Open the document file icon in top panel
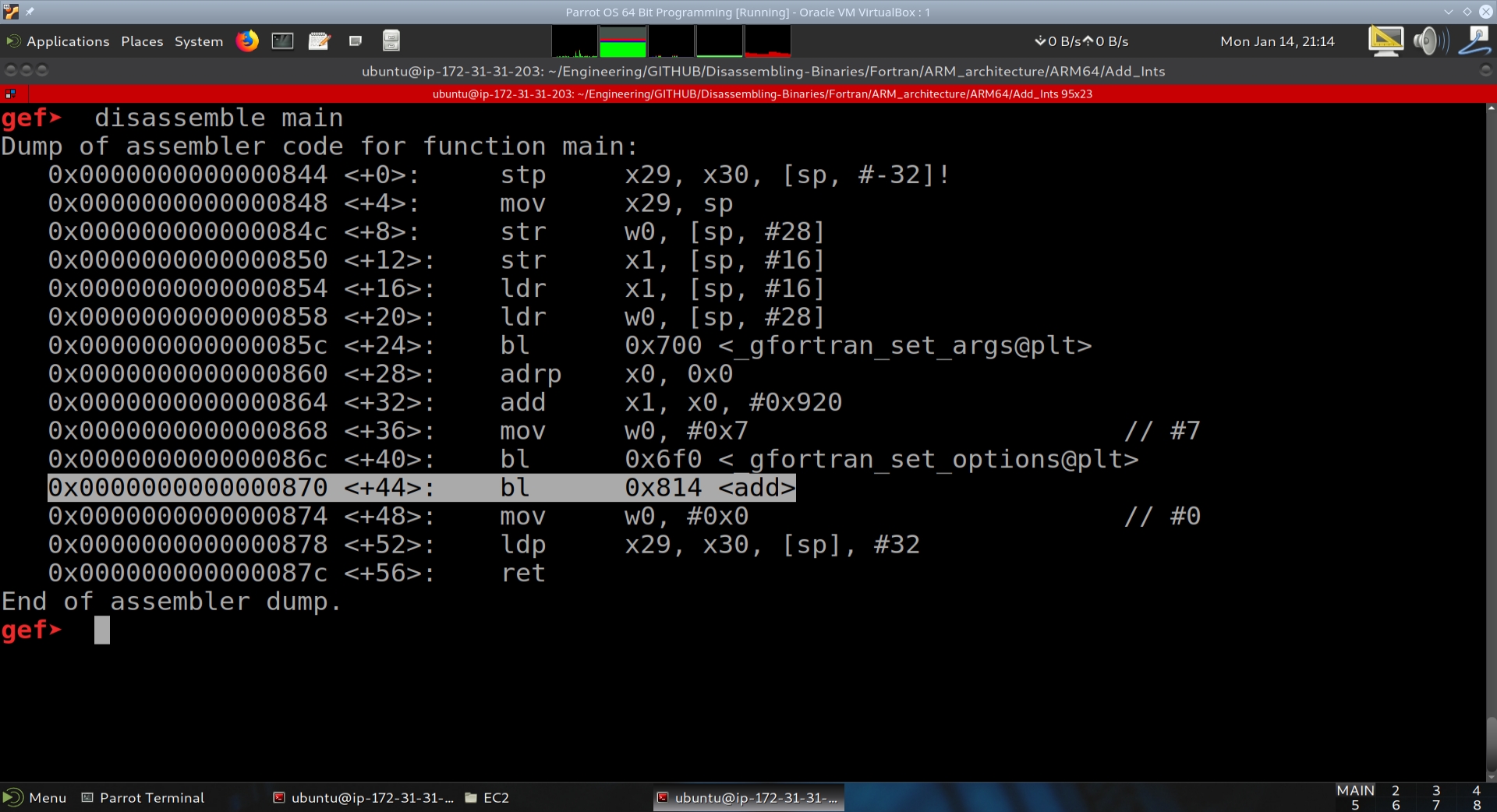1497x812 pixels. 391,41
